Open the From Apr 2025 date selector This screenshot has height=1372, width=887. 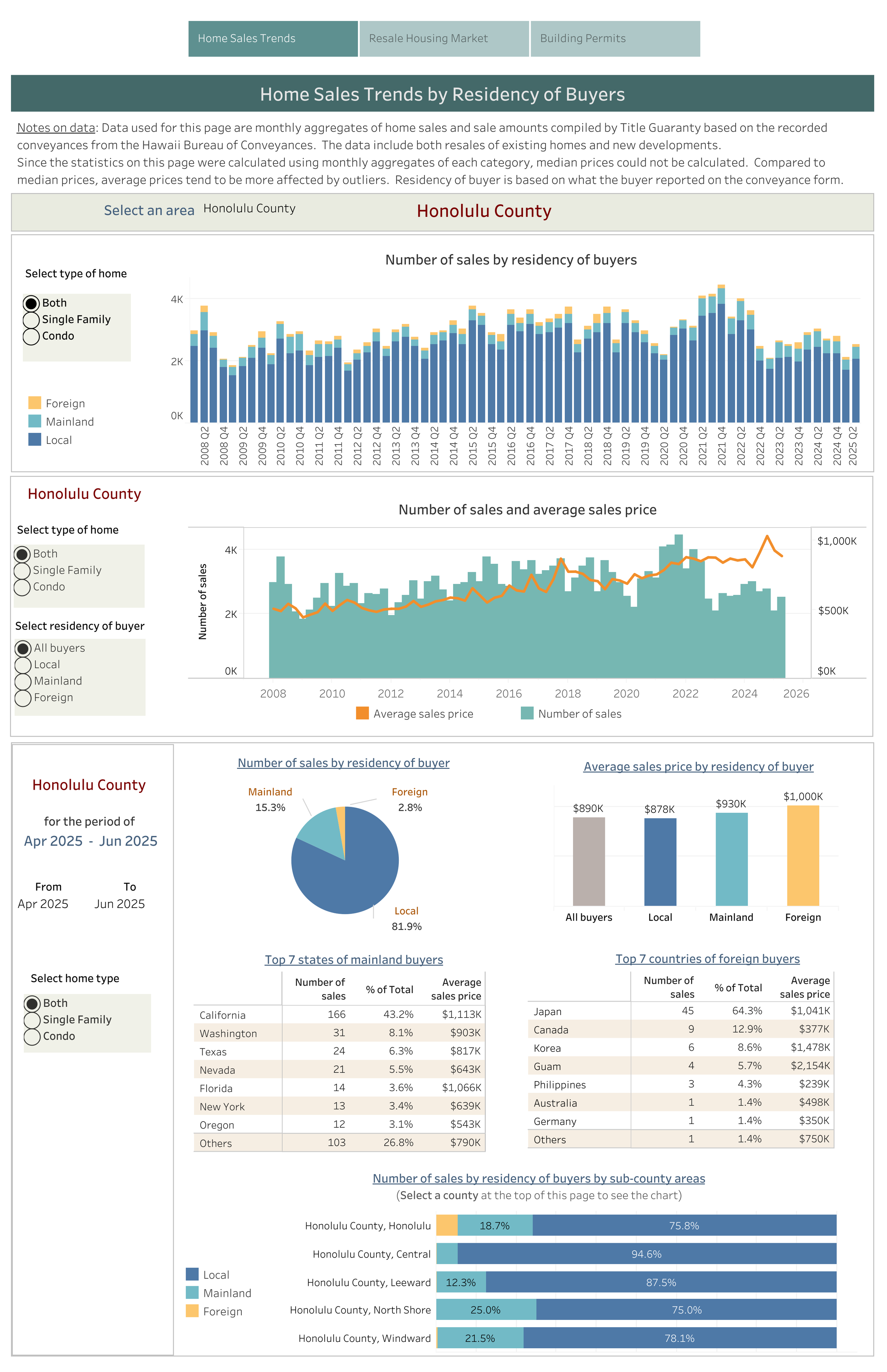point(43,904)
